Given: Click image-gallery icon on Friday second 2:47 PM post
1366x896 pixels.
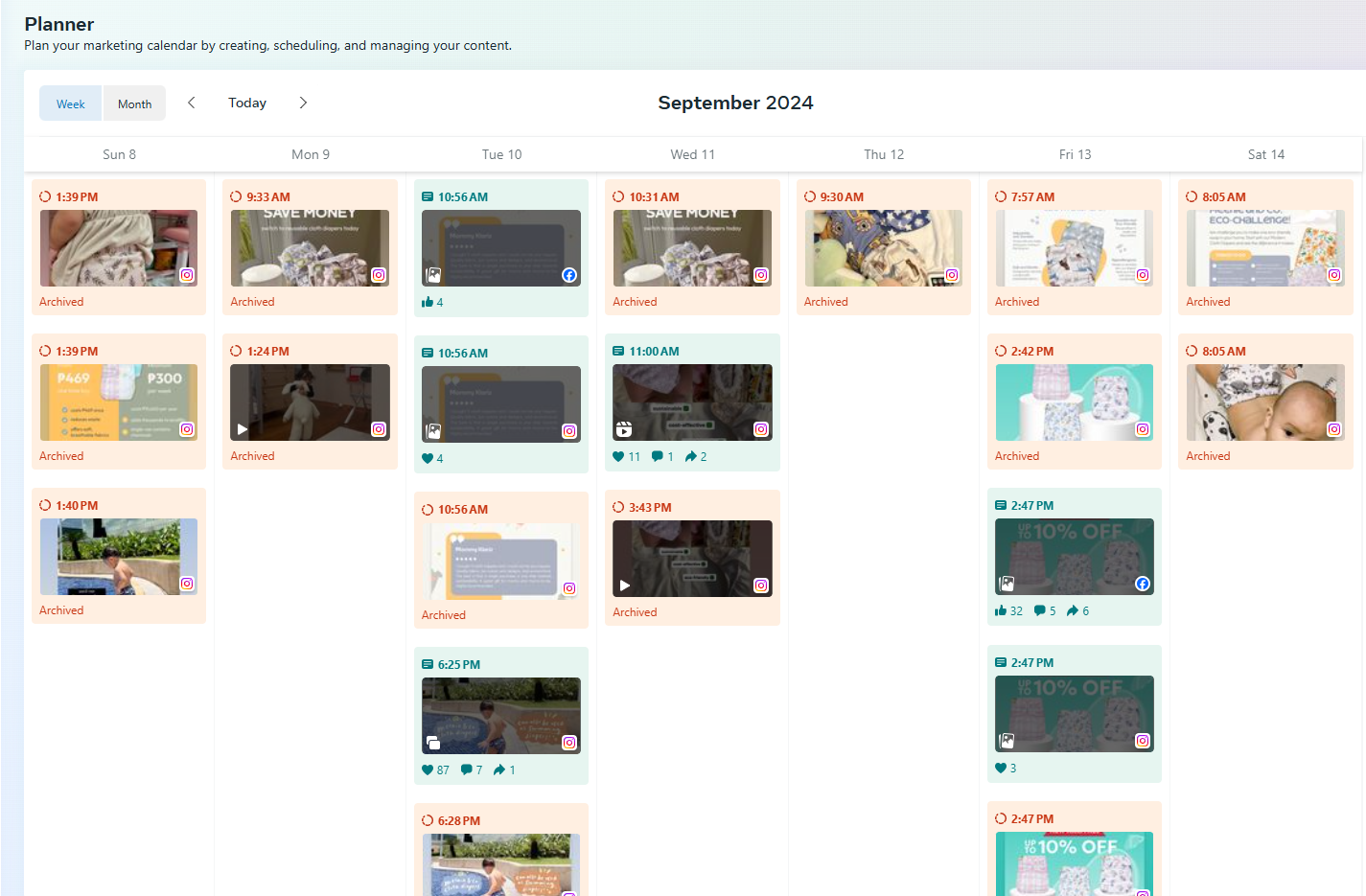Looking at the screenshot, I should (x=1007, y=741).
